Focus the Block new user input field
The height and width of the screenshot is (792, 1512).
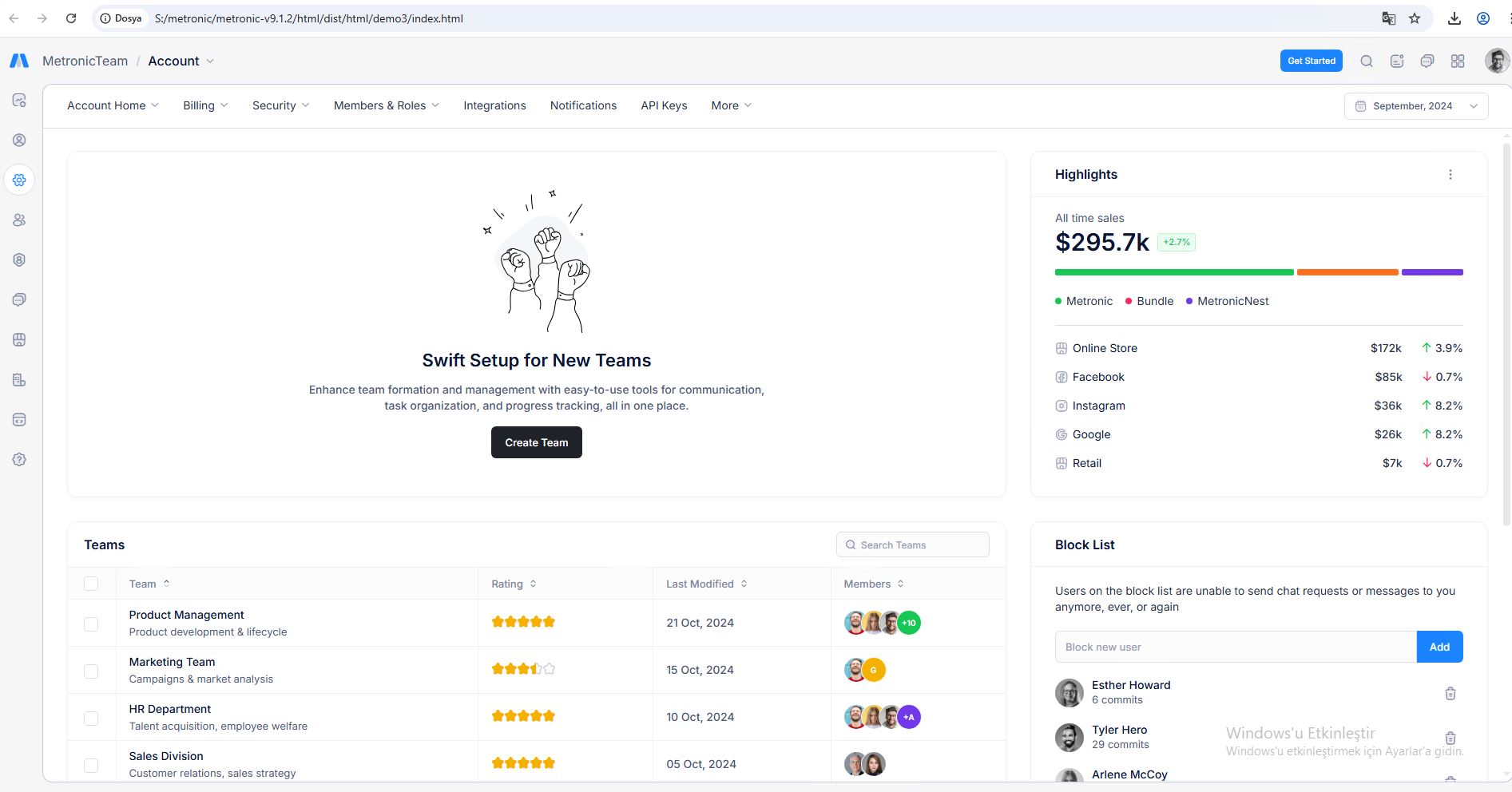pyautogui.click(x=1235, y=647)
